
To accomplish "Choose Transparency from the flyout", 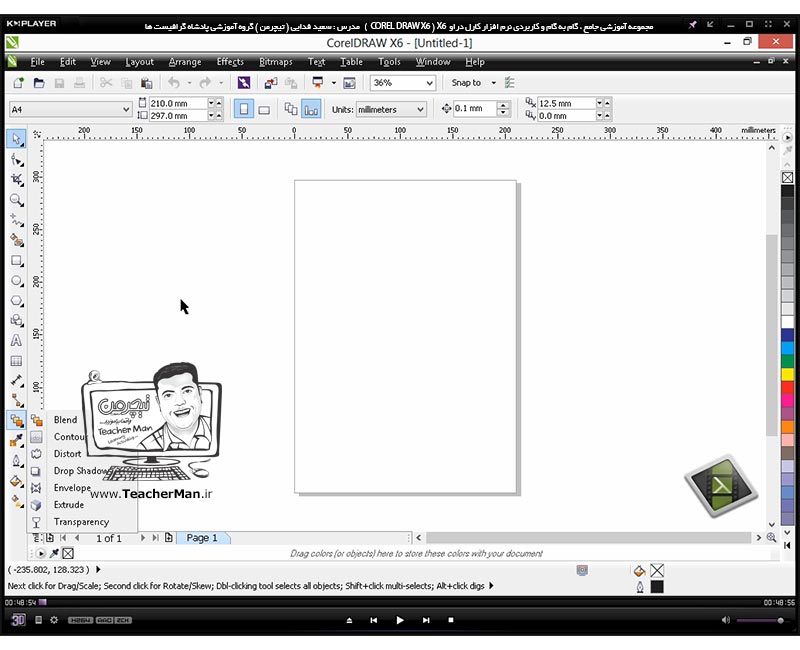I will [x=81, y=522].
